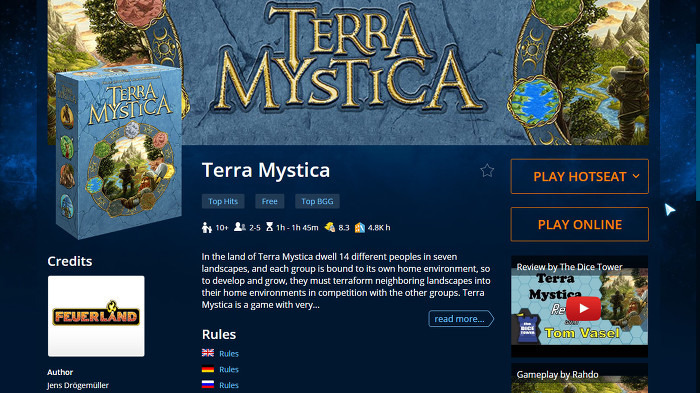Click the German flag icon

pos(208,369)
